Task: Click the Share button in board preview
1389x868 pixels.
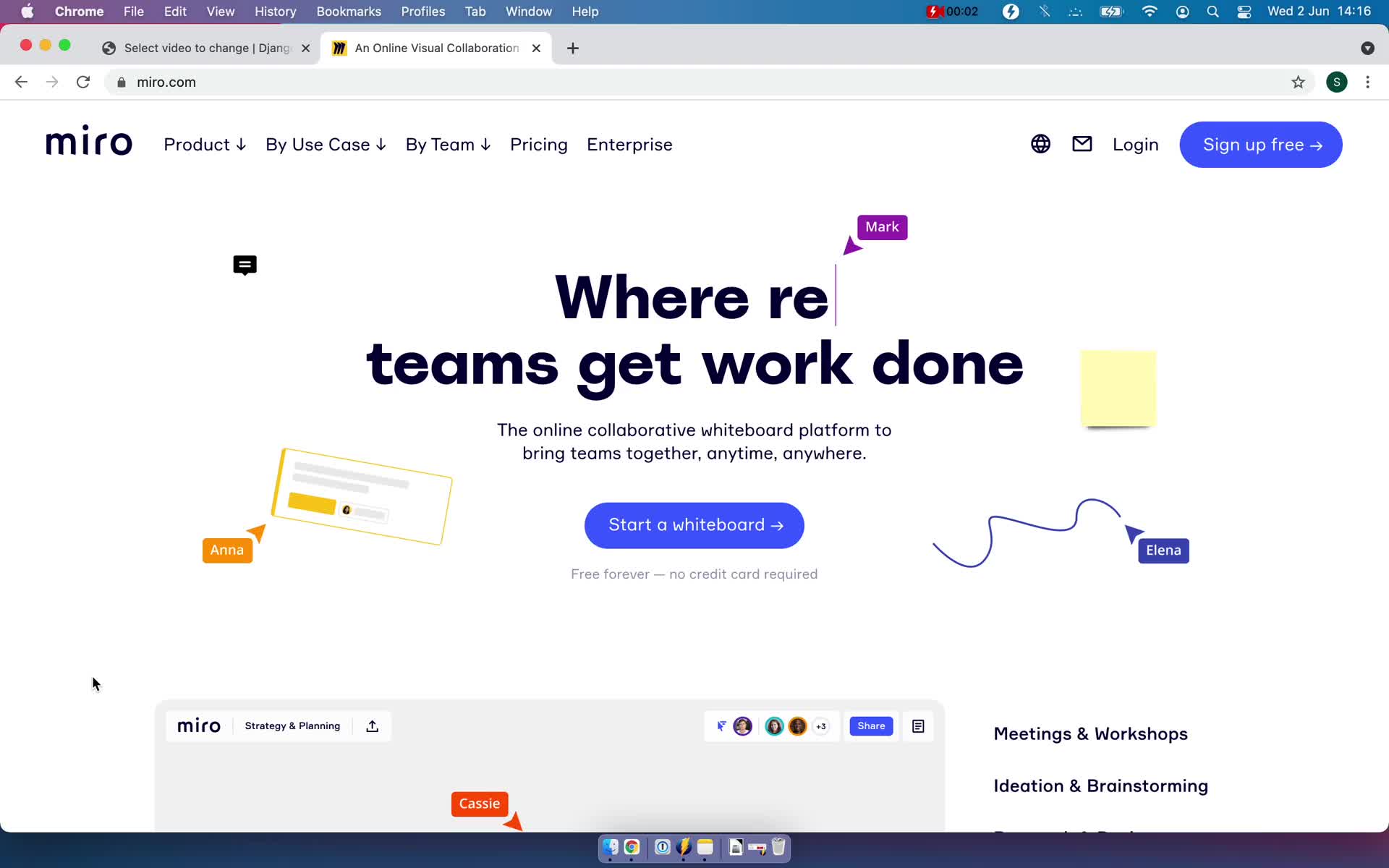Action: click(x=871, y=726)
